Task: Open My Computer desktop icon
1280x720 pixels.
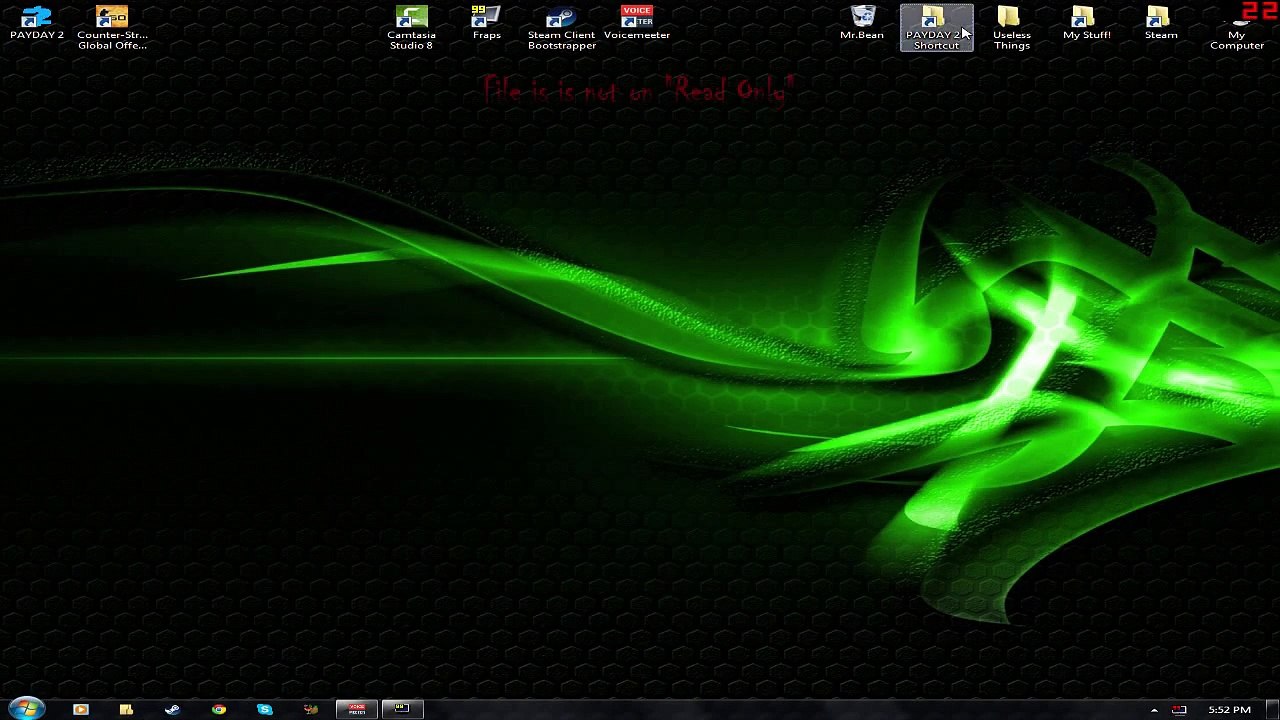Action: coord(1237,28)
